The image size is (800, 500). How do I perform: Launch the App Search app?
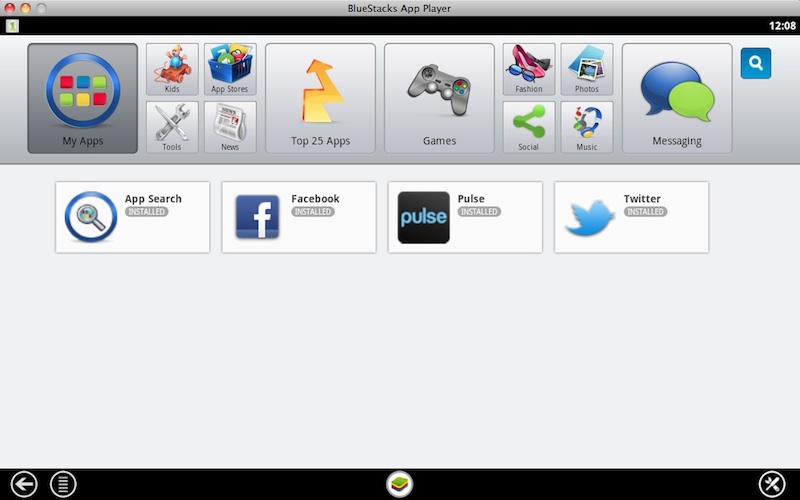pos(132,217)
